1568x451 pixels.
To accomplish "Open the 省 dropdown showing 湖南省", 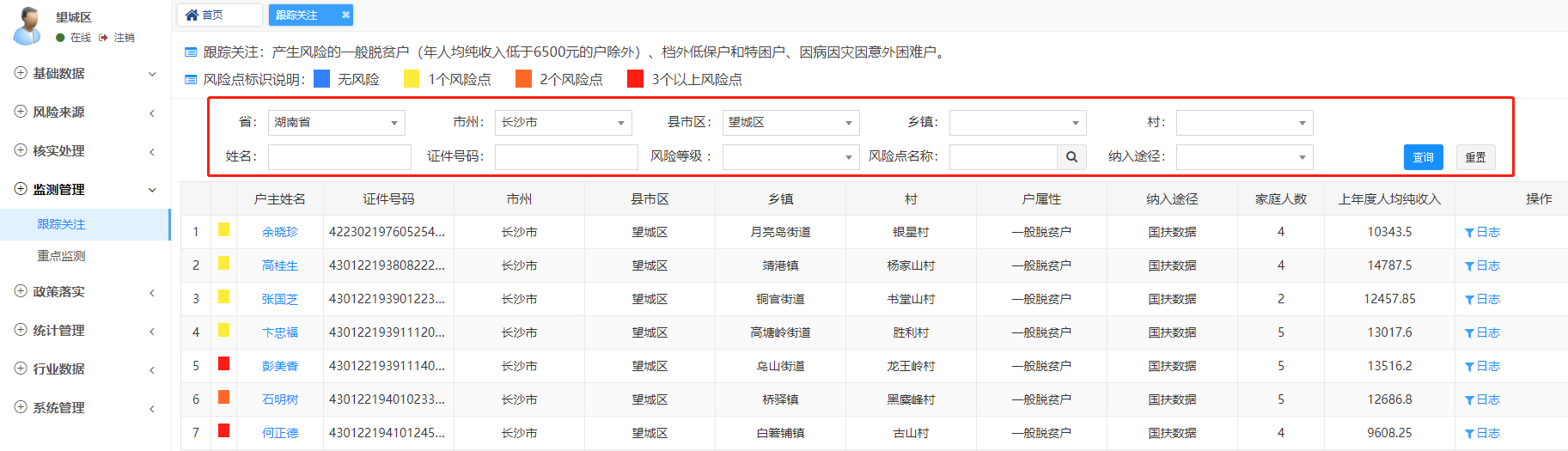I will pyautogui.click(x=336, y=123).
